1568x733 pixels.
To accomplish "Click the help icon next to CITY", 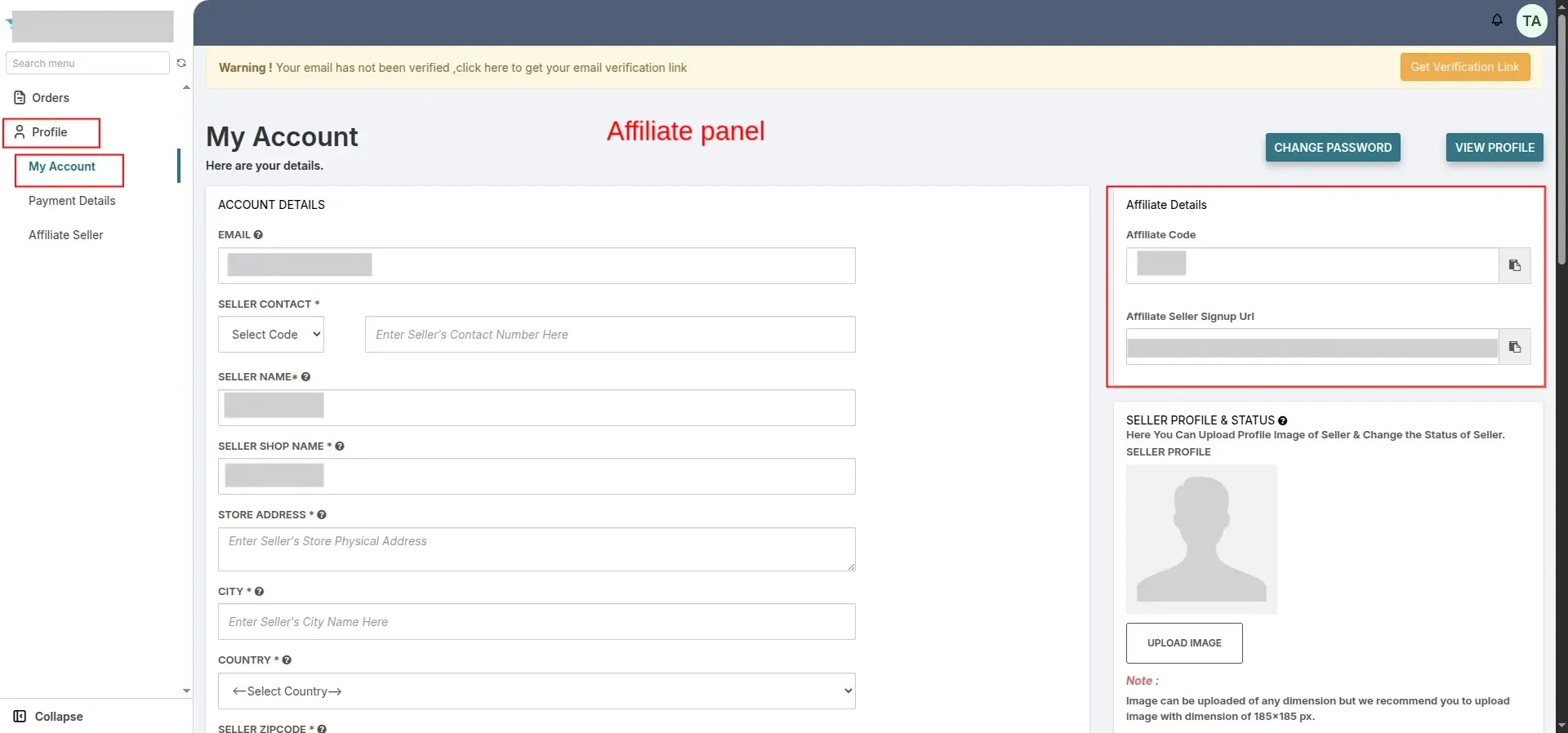I will point(259,591).
